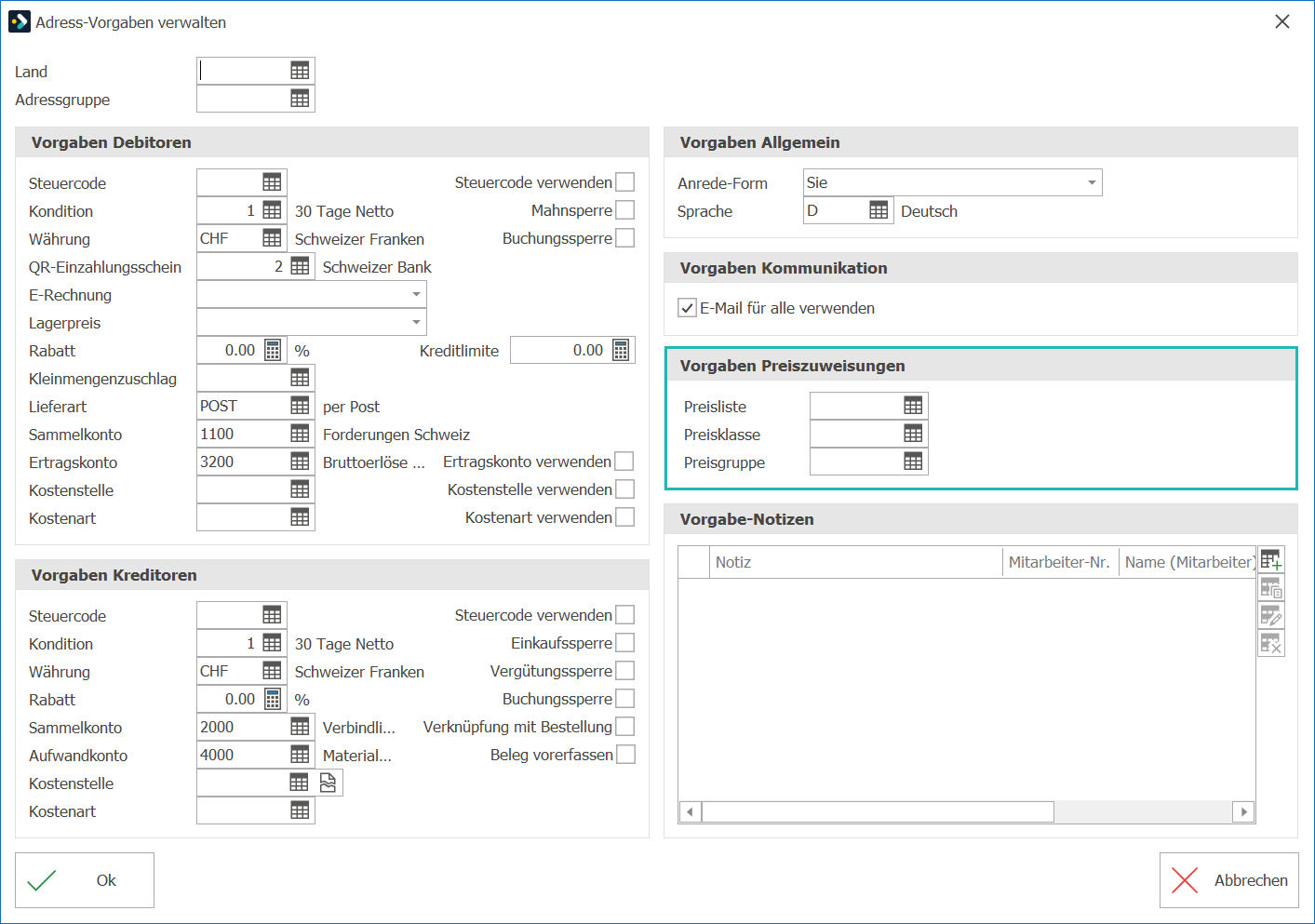Close the Adress-Vorgaben verwalten dialog
The width and height of the screenshot is (1315, 924).
[1282, 21]
